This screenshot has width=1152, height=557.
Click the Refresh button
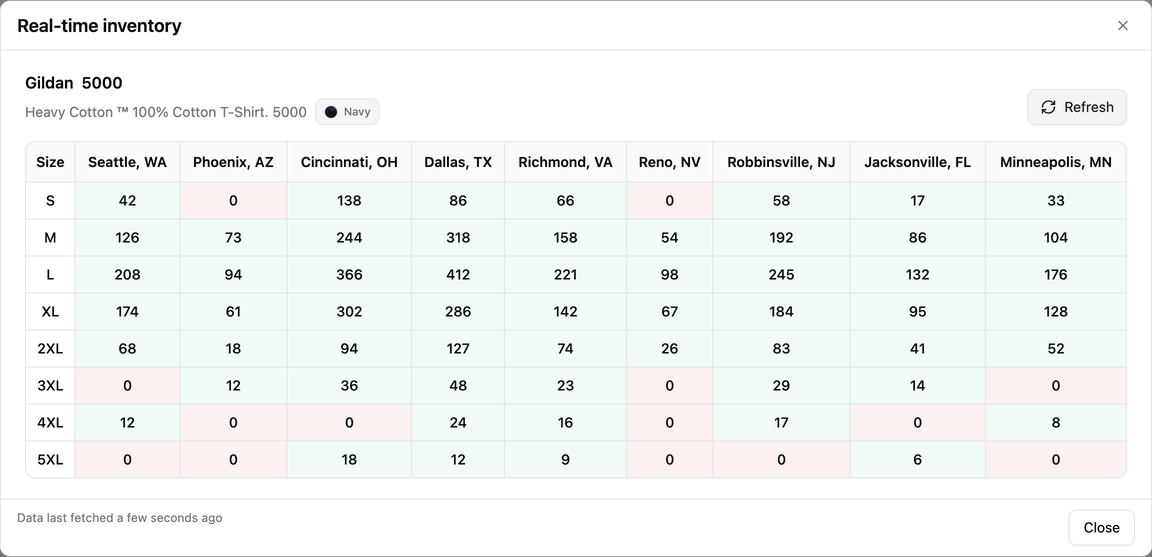1077,107
